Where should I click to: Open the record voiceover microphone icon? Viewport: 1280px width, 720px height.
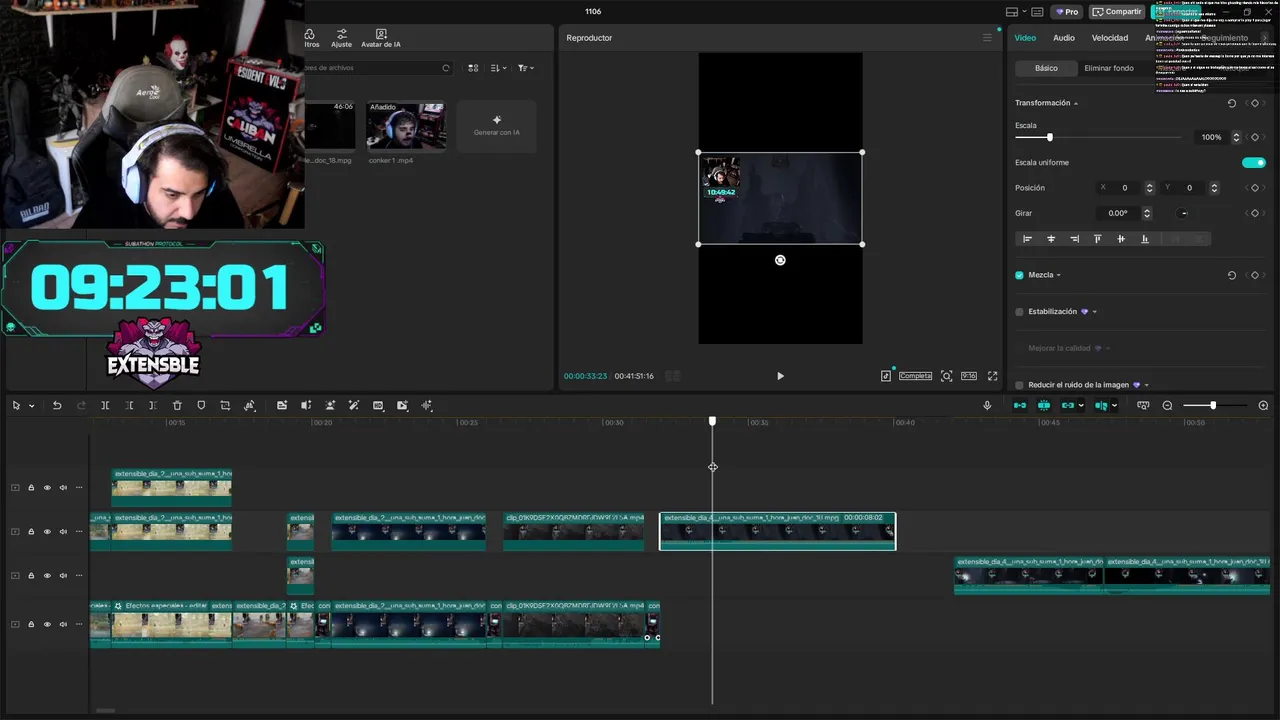987,405
